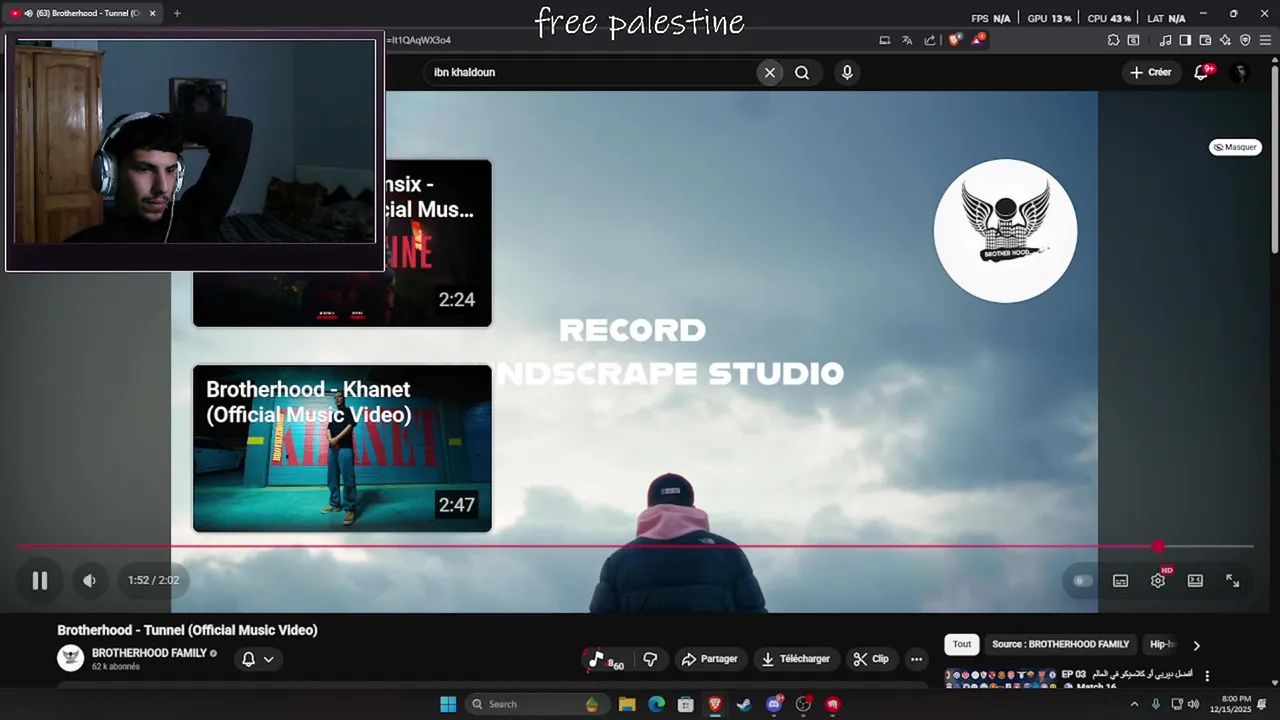Click the share page icon in address bar
1280x720 pixels.
click(x=930, y=40)
